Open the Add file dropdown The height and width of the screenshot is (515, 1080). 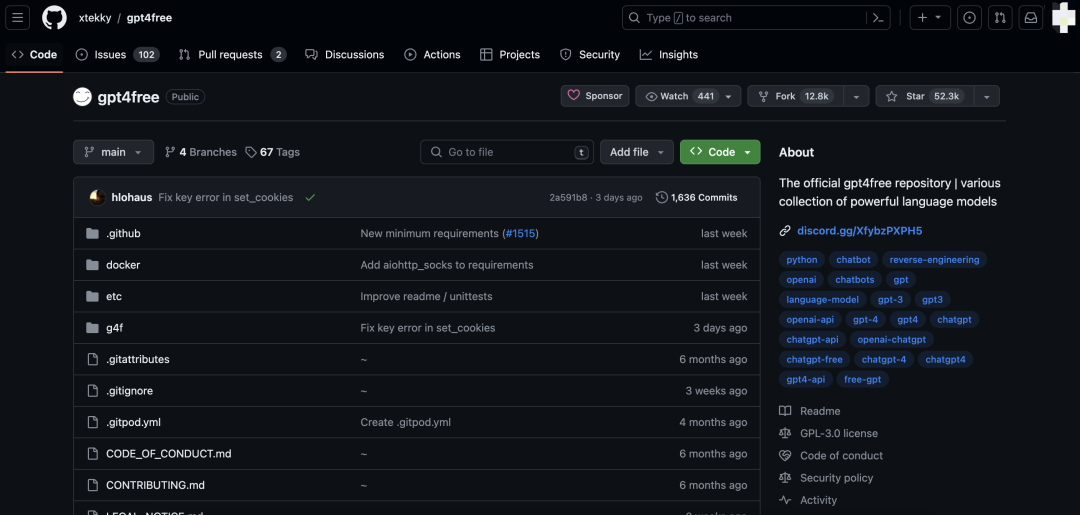click(x=637, y=152)
